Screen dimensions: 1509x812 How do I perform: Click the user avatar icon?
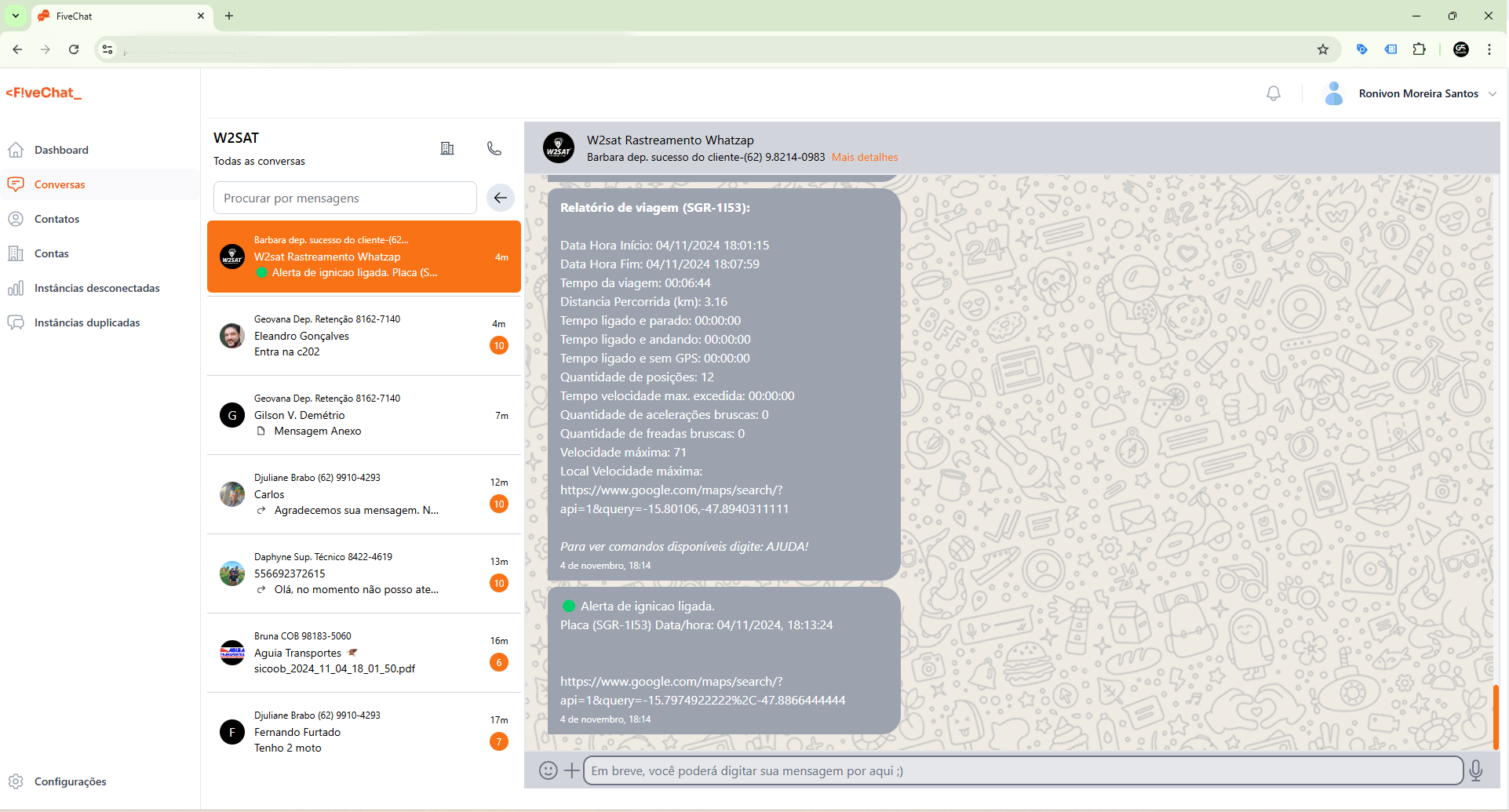1334,93
